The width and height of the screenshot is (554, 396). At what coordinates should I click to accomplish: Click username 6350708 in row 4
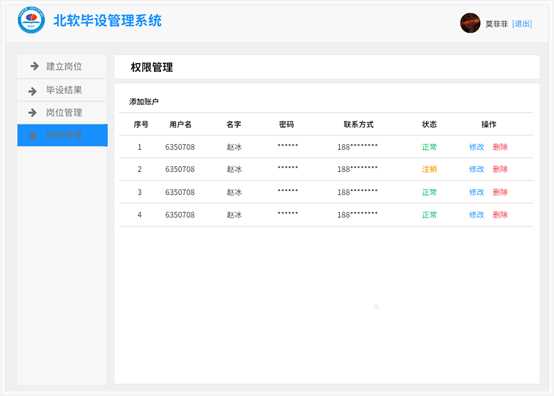[x=180, y=214]
